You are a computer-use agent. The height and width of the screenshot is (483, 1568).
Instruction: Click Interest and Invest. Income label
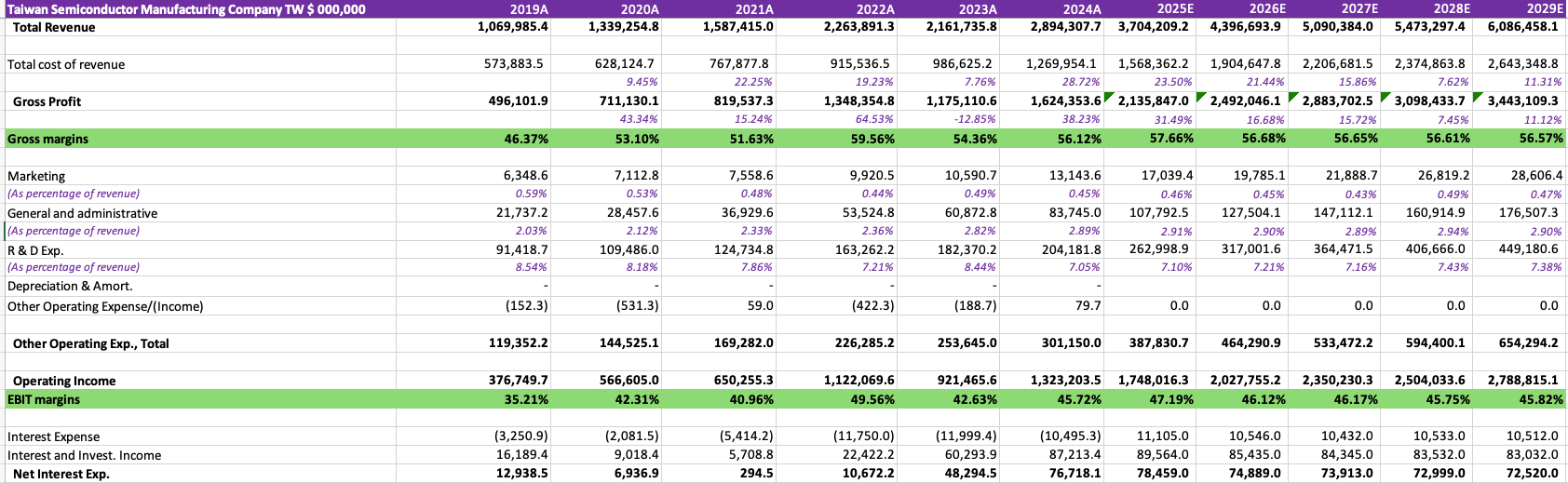84,455
